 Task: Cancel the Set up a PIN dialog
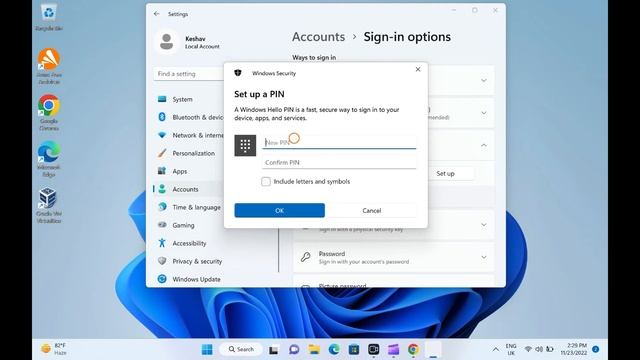(x=371, y=211)
